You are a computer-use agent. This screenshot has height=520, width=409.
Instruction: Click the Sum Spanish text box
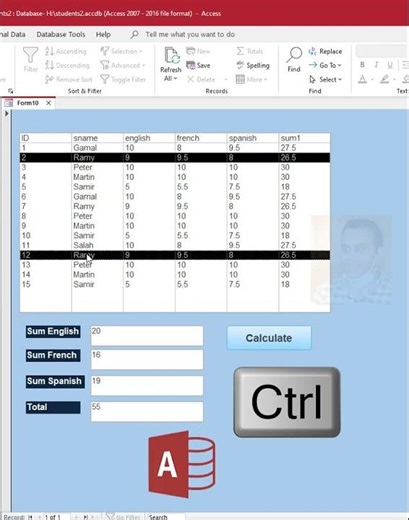147,386
